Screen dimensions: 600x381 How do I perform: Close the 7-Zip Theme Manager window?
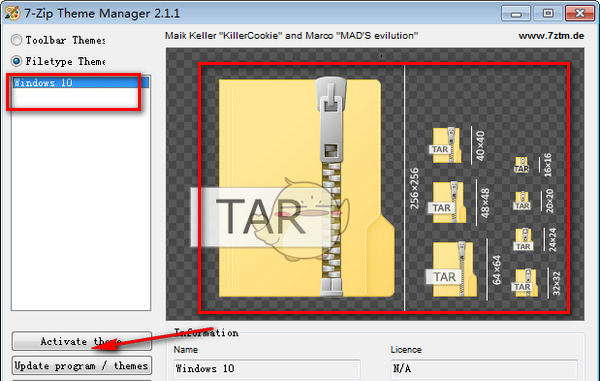click(580, 14)
